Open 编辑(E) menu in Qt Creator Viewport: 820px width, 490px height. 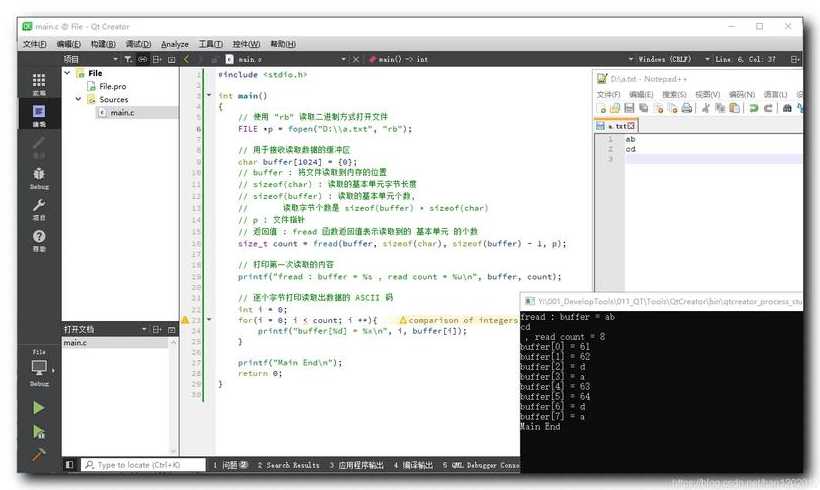[69, 44]
